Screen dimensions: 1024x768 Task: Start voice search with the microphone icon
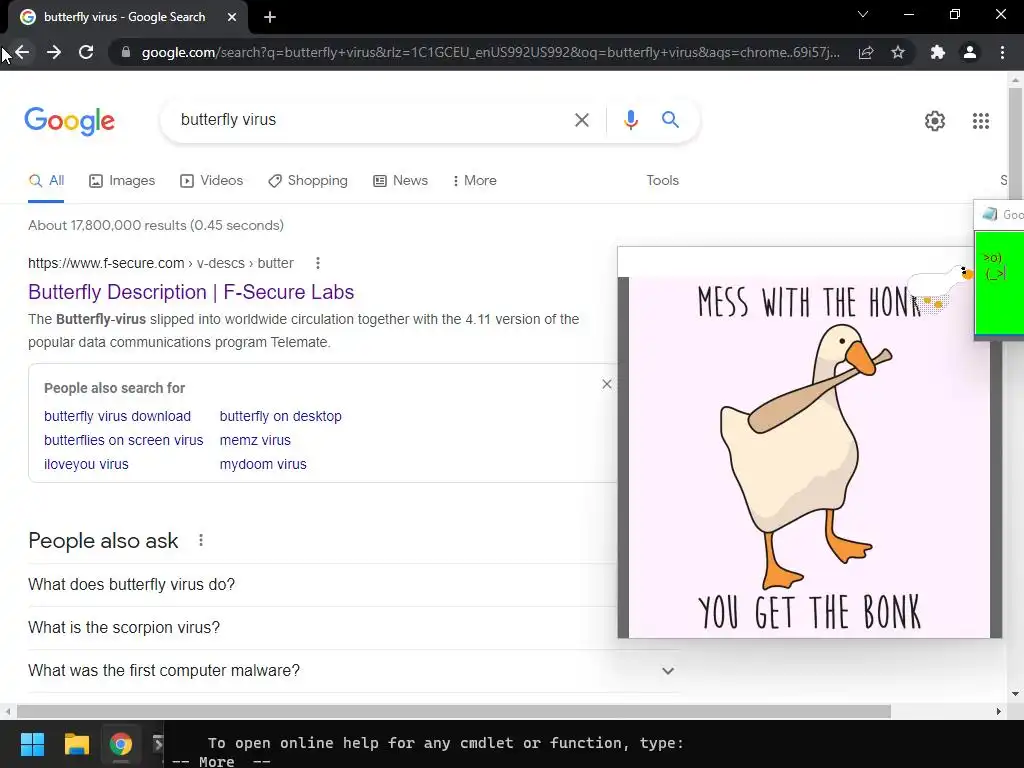630,120
